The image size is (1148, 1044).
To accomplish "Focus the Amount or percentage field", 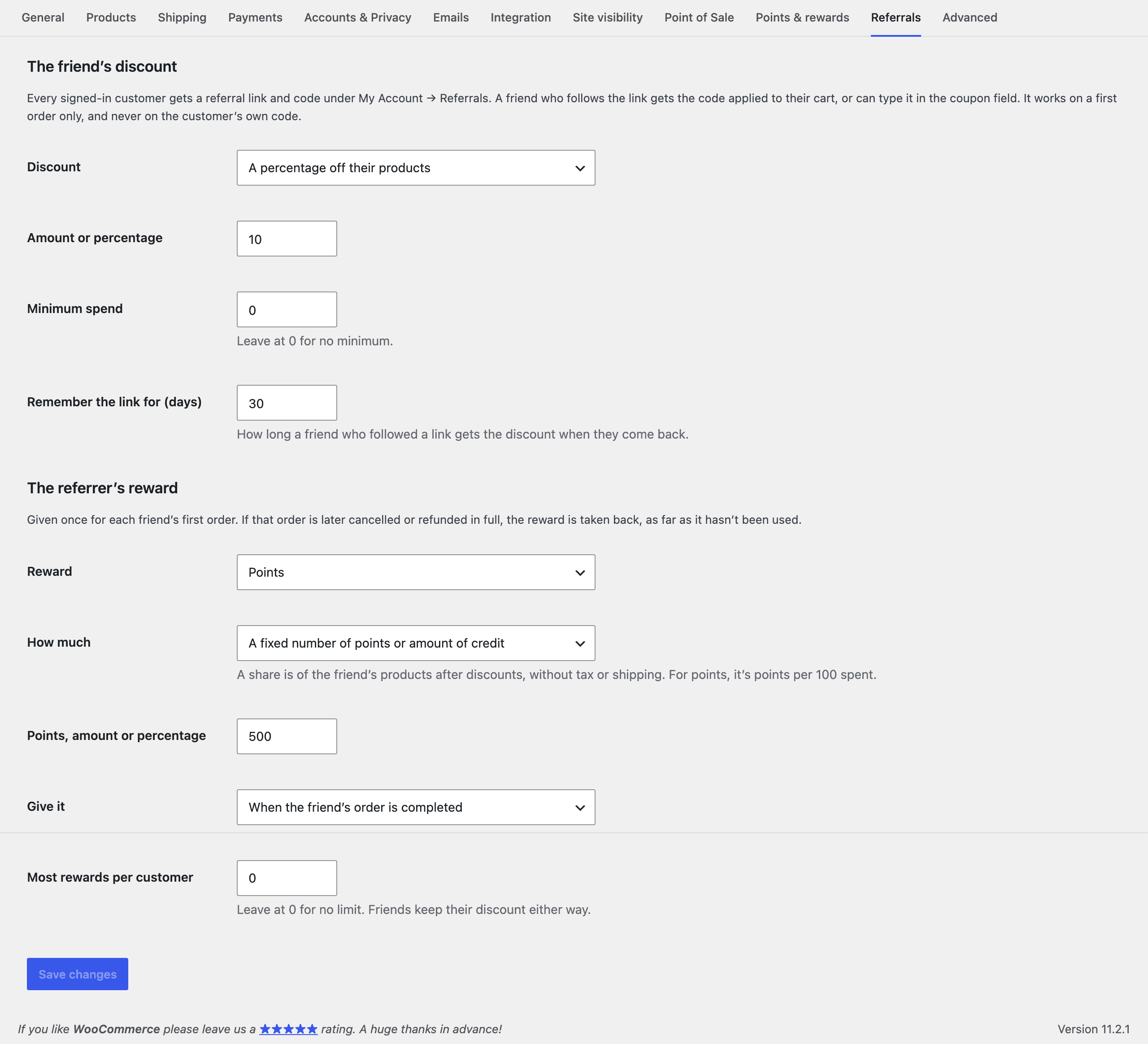I will [287, 239].
